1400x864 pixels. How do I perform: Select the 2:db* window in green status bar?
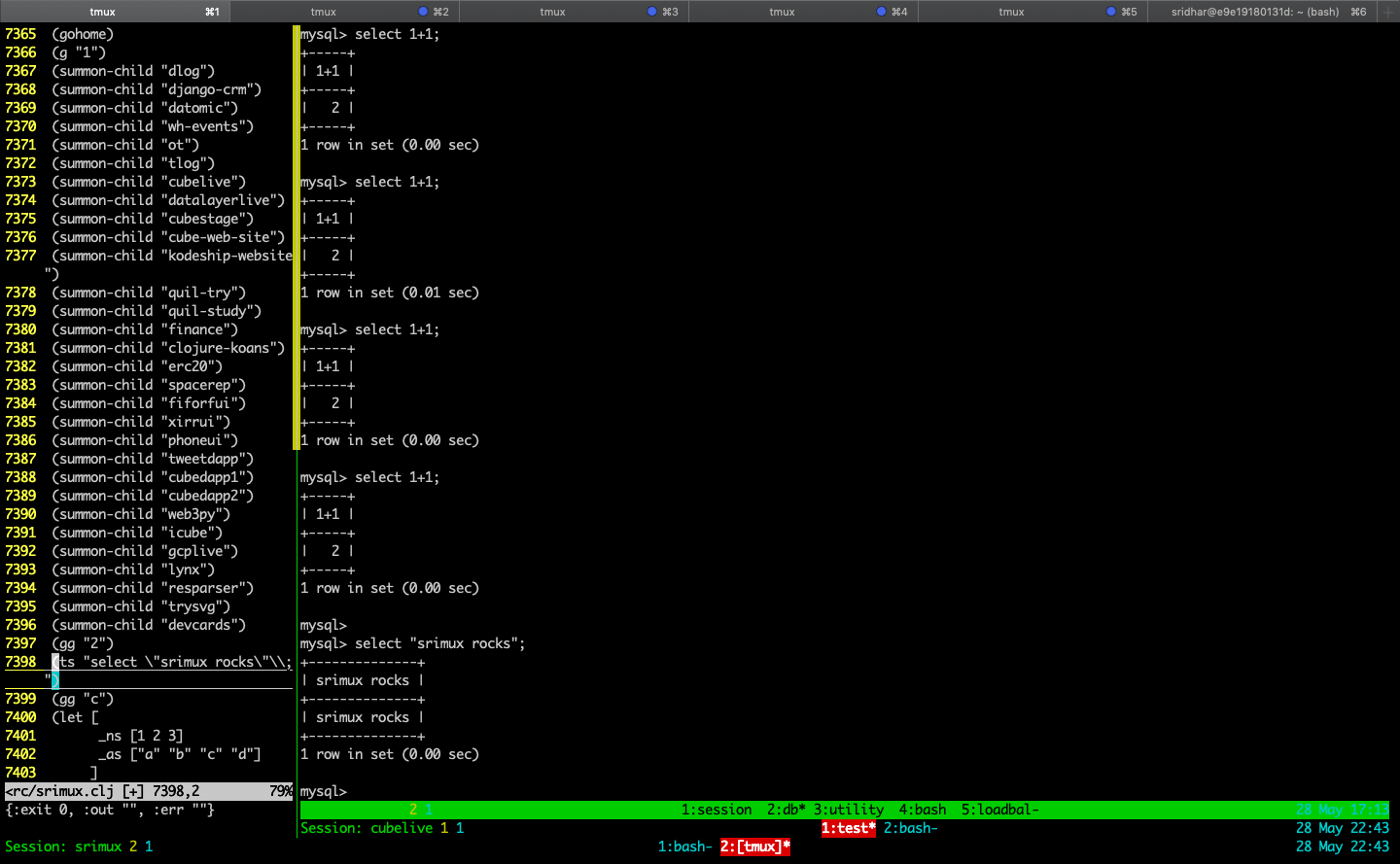786,810
